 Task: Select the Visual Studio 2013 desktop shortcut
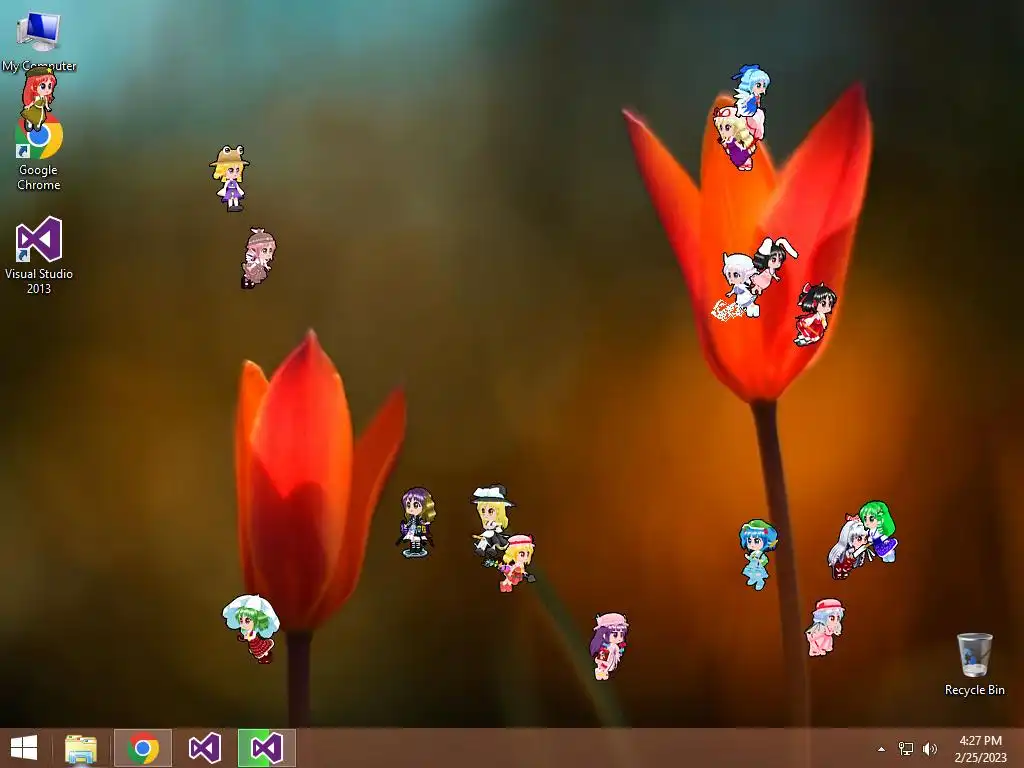coord(39,255)
